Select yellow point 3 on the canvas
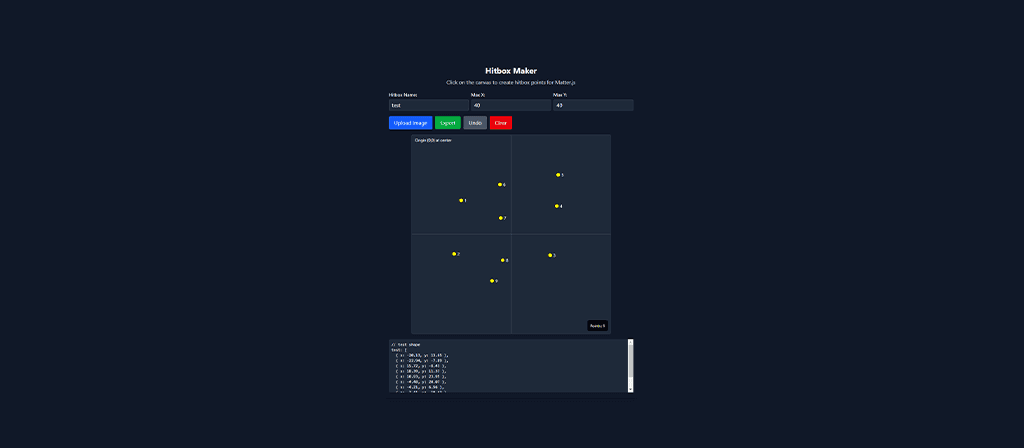 [x=550, y=255]
